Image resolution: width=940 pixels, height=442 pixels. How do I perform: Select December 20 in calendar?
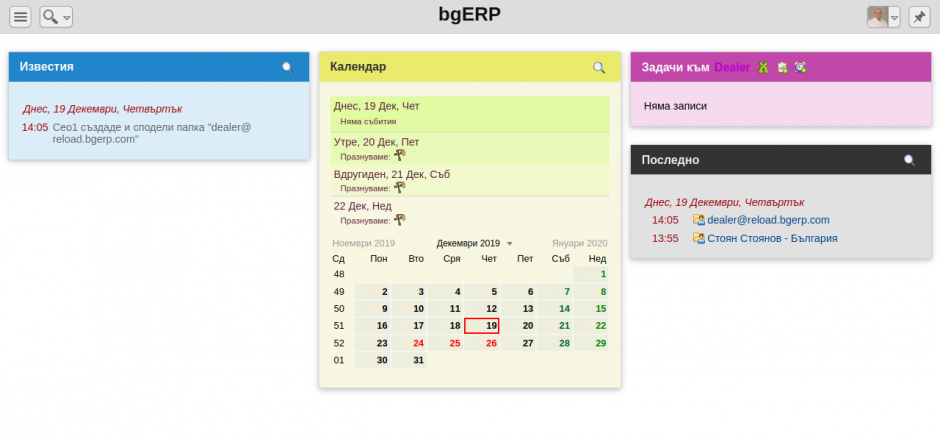pyautogui.click(x=518, y=326)
